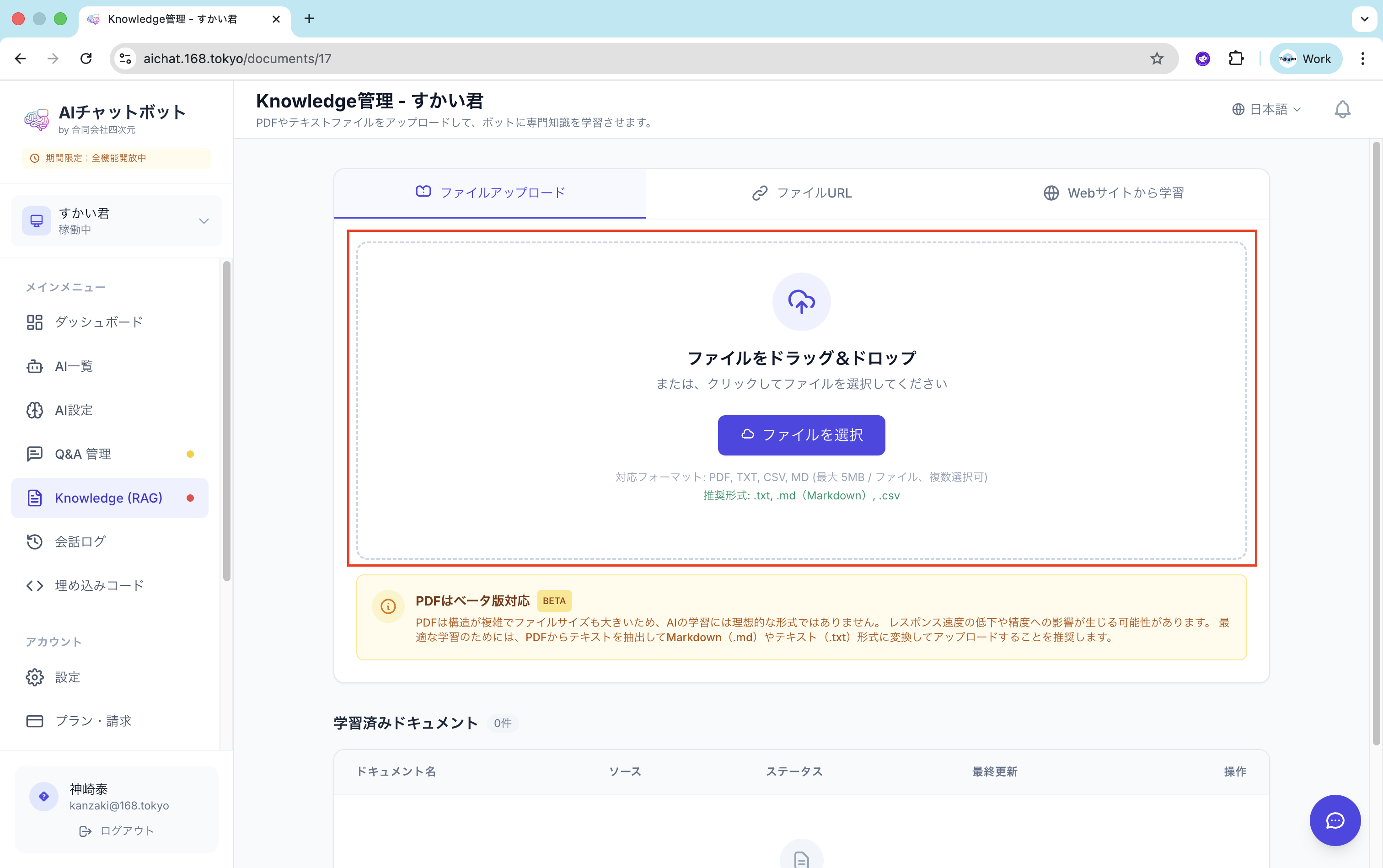Switch to the Webサイトから学習 tab
This screenshot has width=1383, height=868.
coord(1113,193)
